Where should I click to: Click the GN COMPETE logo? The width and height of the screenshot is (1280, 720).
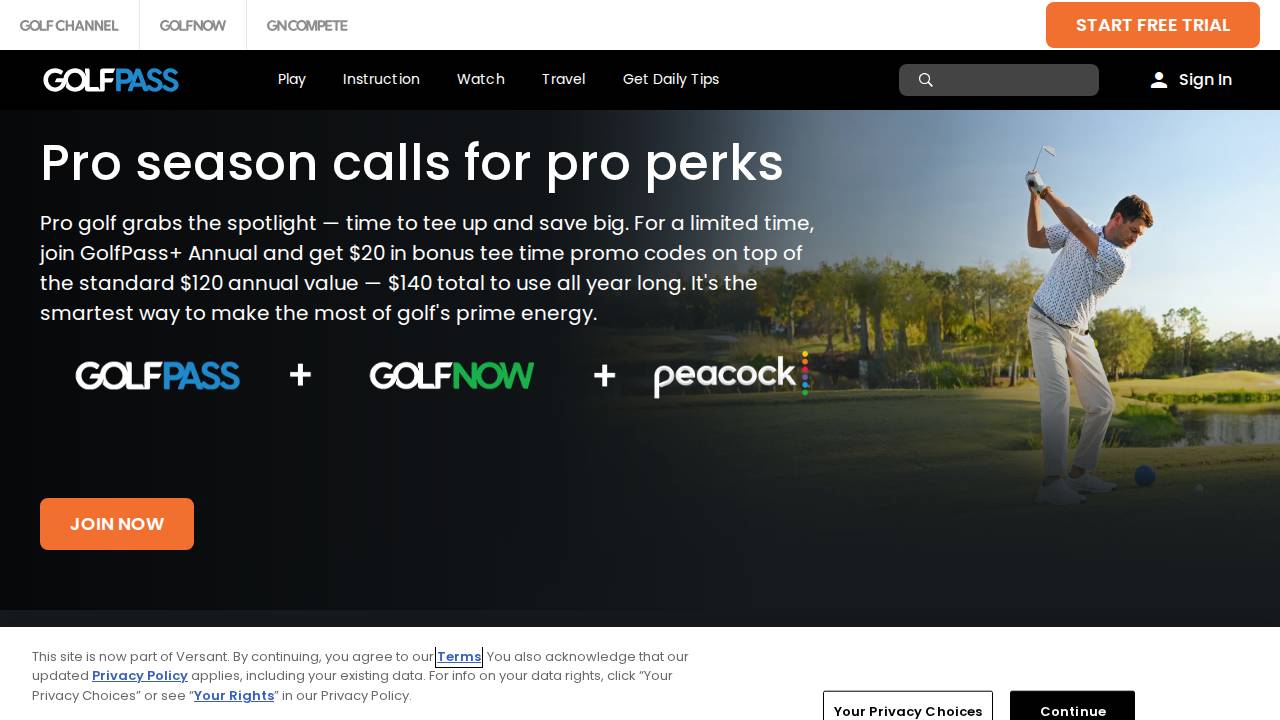[x=307, y=25]
